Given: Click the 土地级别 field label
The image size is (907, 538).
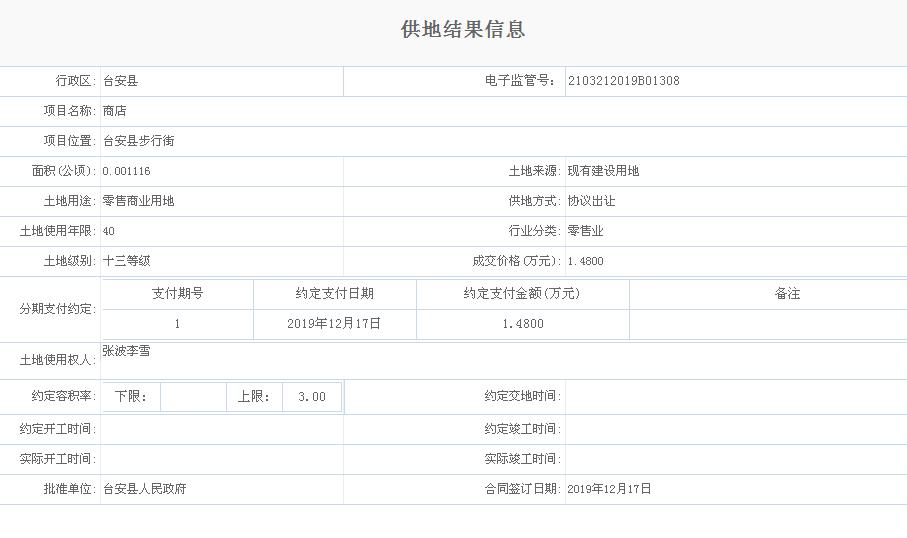Looking at the screenshot, I should pos(70,261).
